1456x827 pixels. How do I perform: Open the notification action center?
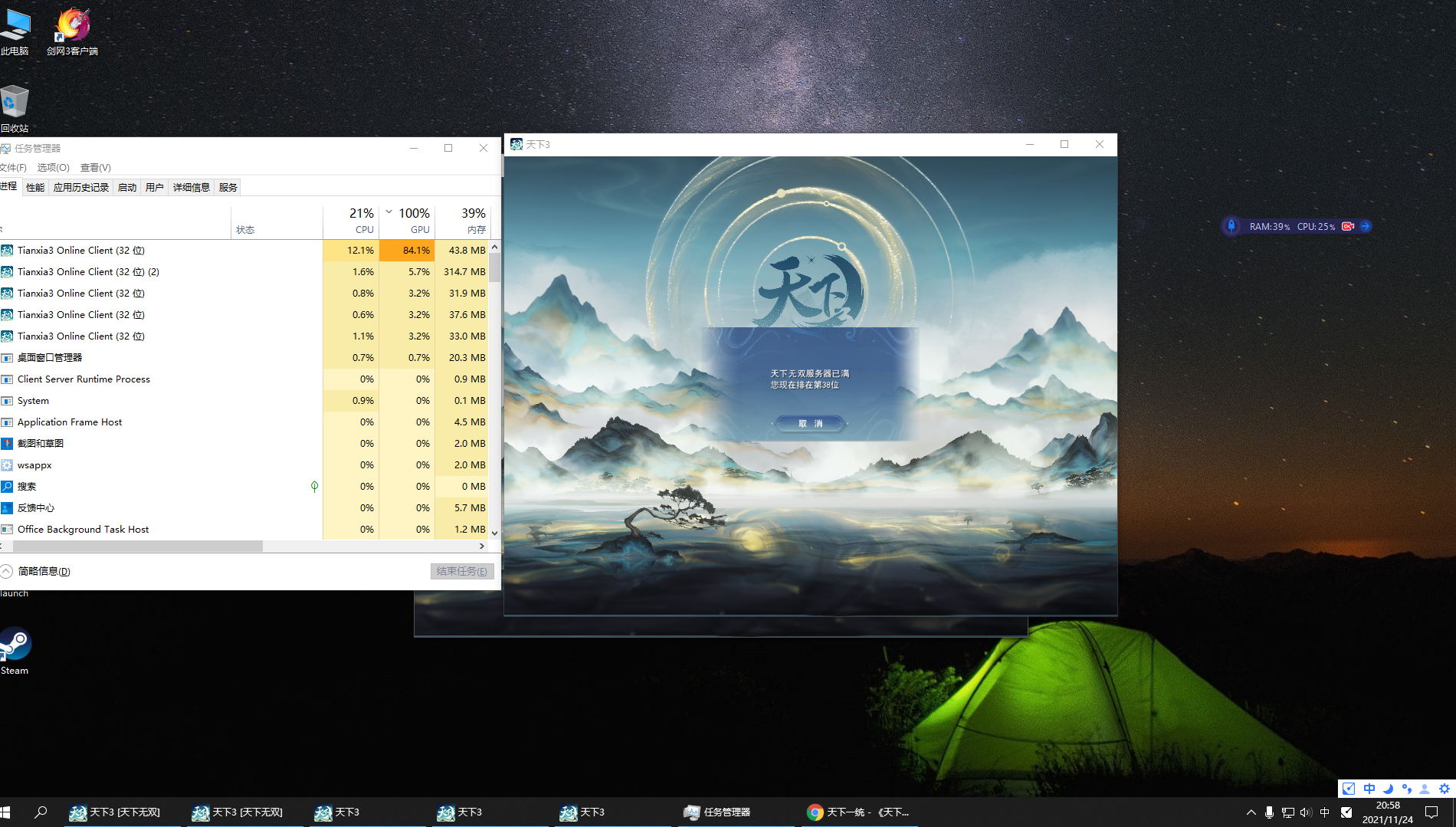click(1431, 812)
